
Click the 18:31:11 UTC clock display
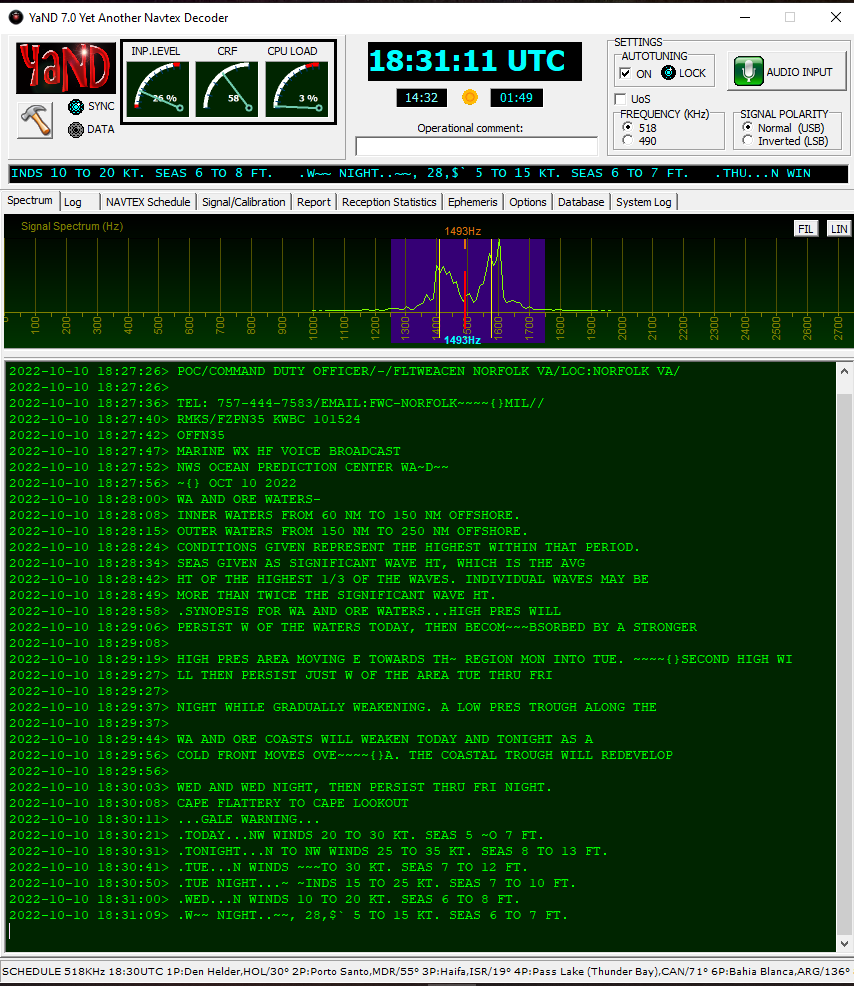pos(475,62)
